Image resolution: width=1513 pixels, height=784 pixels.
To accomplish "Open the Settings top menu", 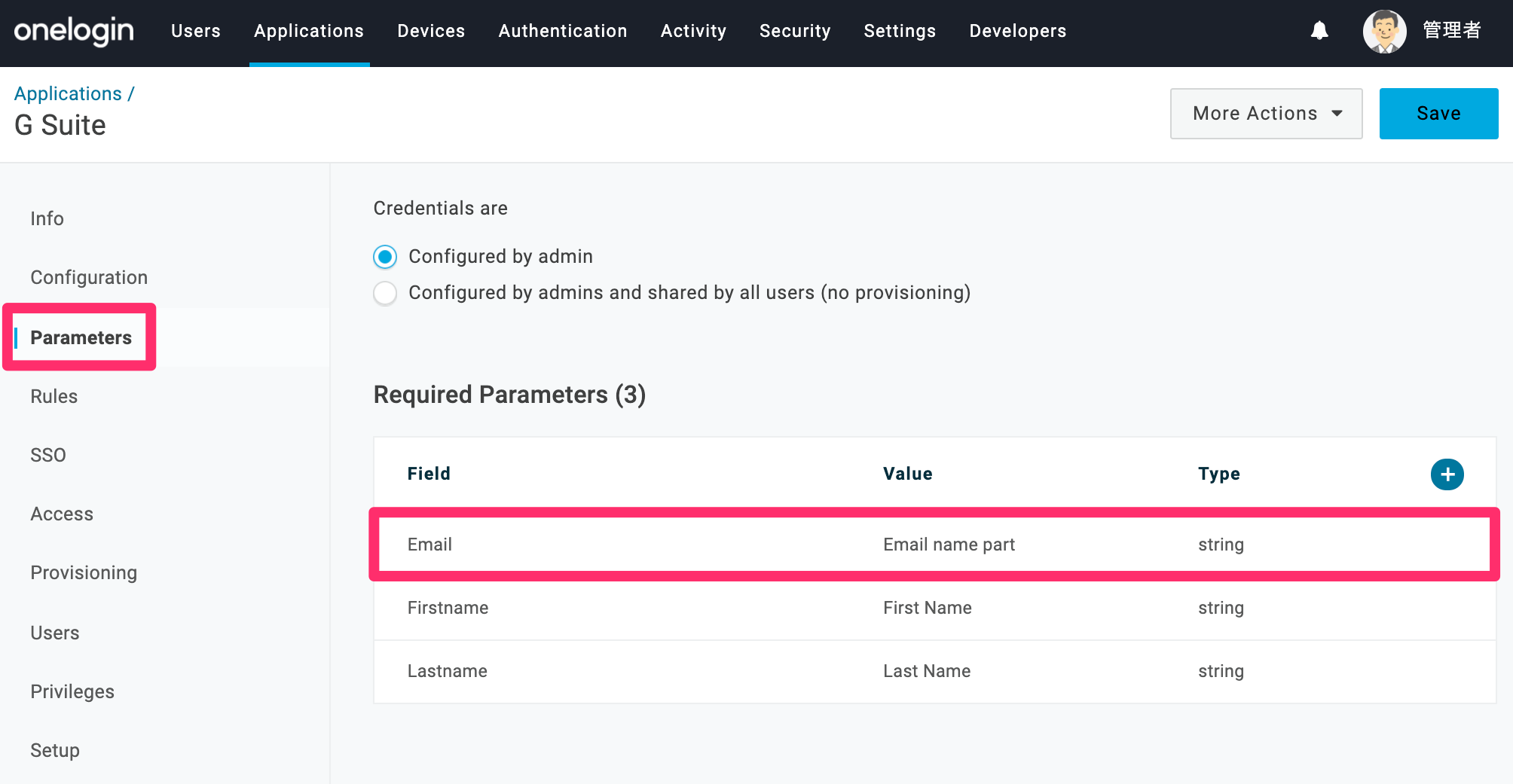I will pos(900,31).
